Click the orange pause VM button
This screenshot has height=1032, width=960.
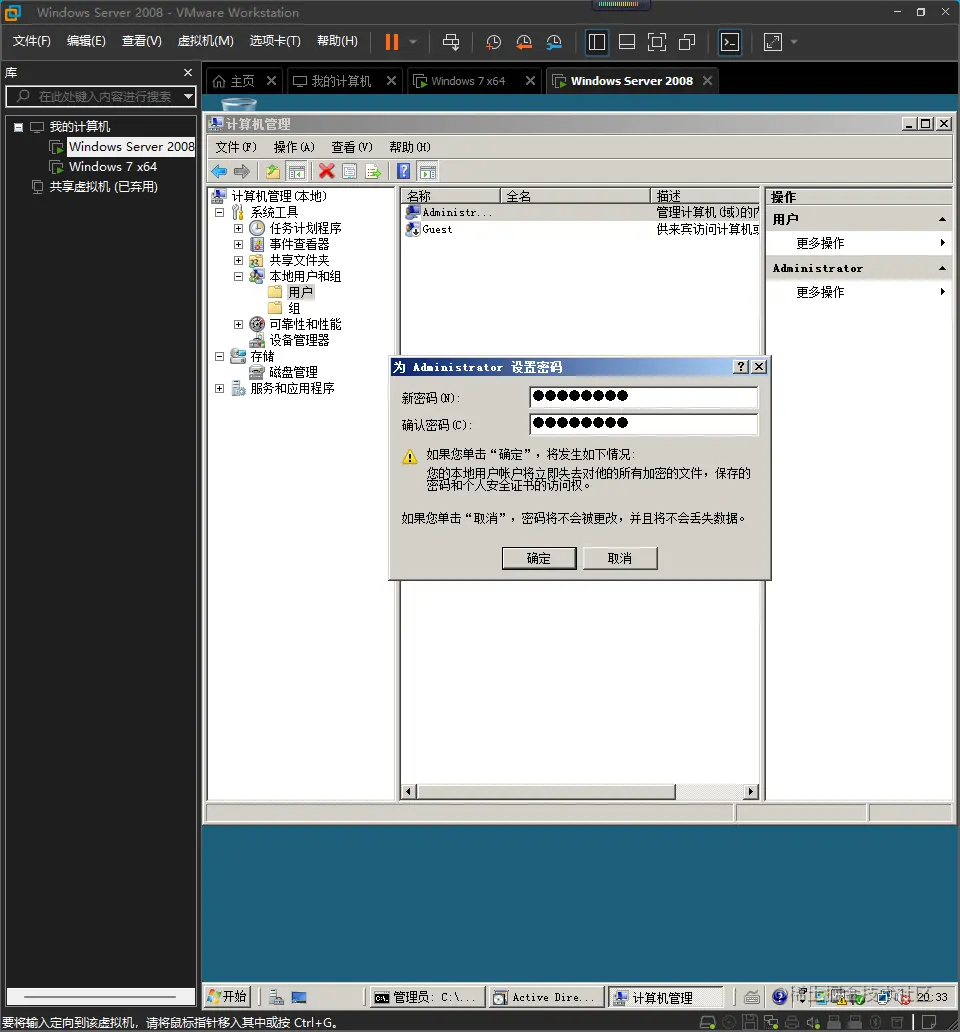(x=392, y=42)
